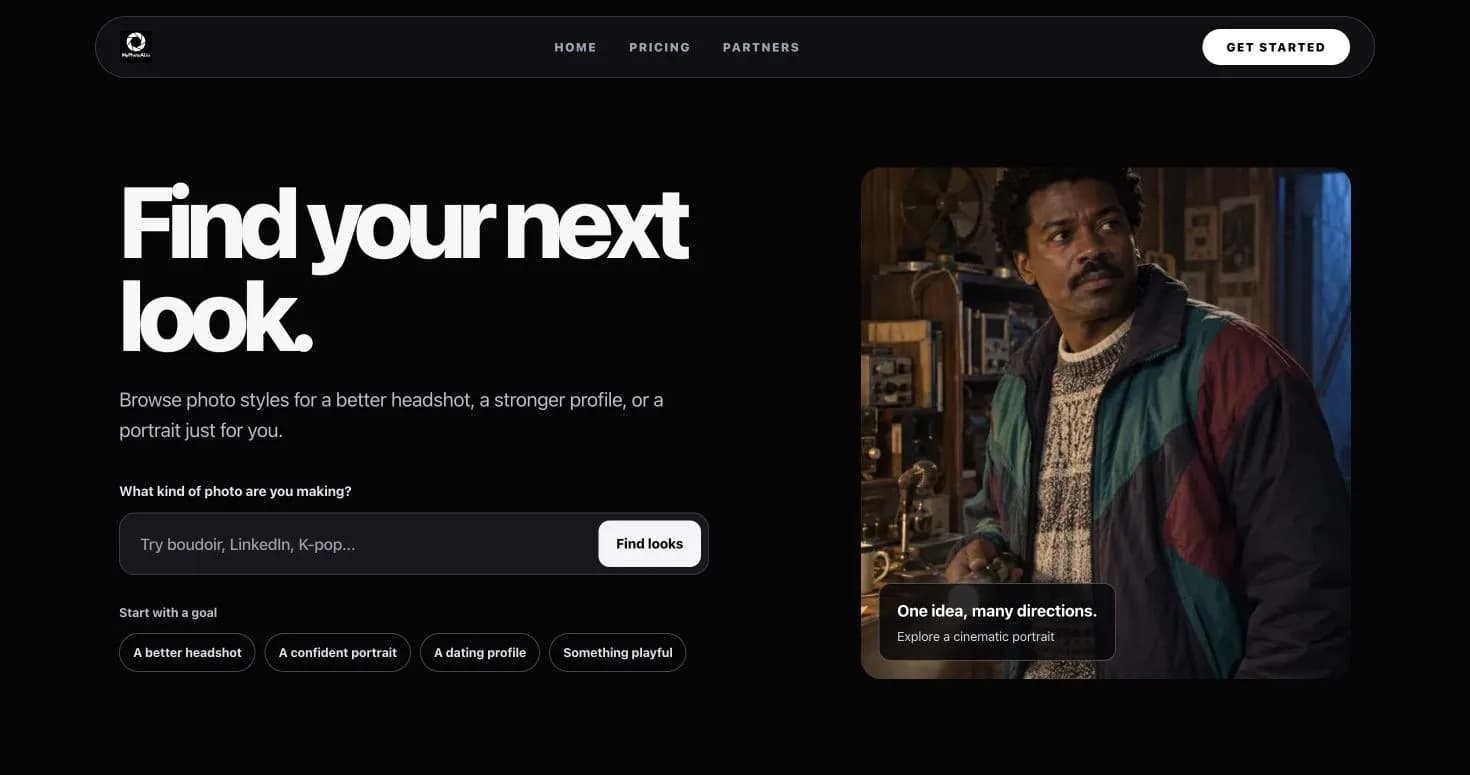The image size is (1470, 775).
Task: Click the GET STARTED button
Action: pyautogui.click(x=1275, y=47)
